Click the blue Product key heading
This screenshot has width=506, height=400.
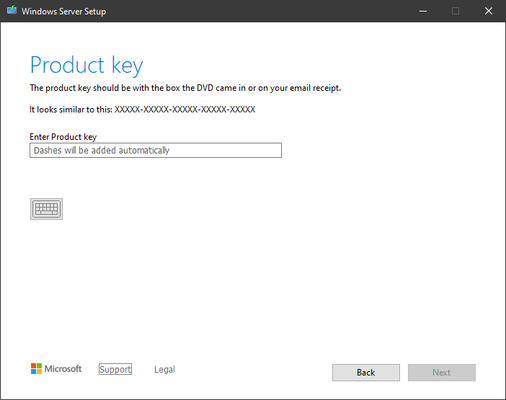pyautogui.click(x=87, y=65)
